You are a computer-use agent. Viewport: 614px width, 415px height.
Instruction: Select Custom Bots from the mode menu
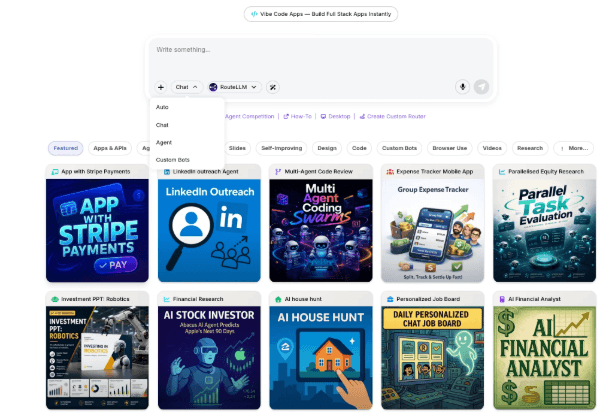187,160
